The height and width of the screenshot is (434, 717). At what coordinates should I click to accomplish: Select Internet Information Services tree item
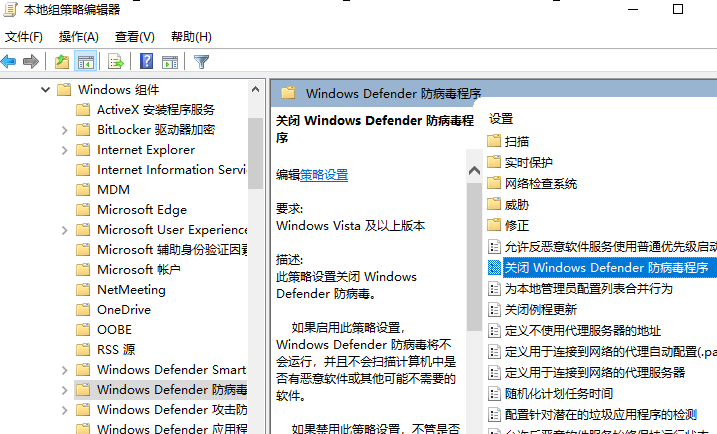point(171,170)
